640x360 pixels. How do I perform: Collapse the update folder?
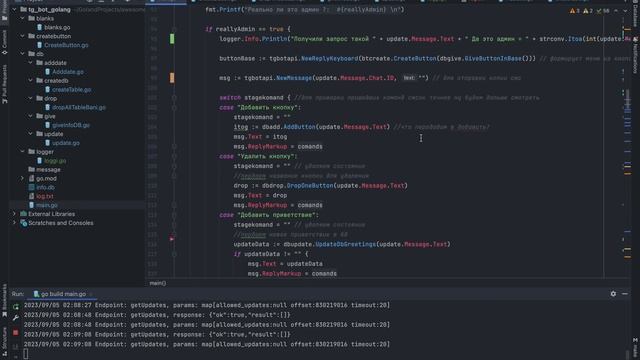(31, 134)
